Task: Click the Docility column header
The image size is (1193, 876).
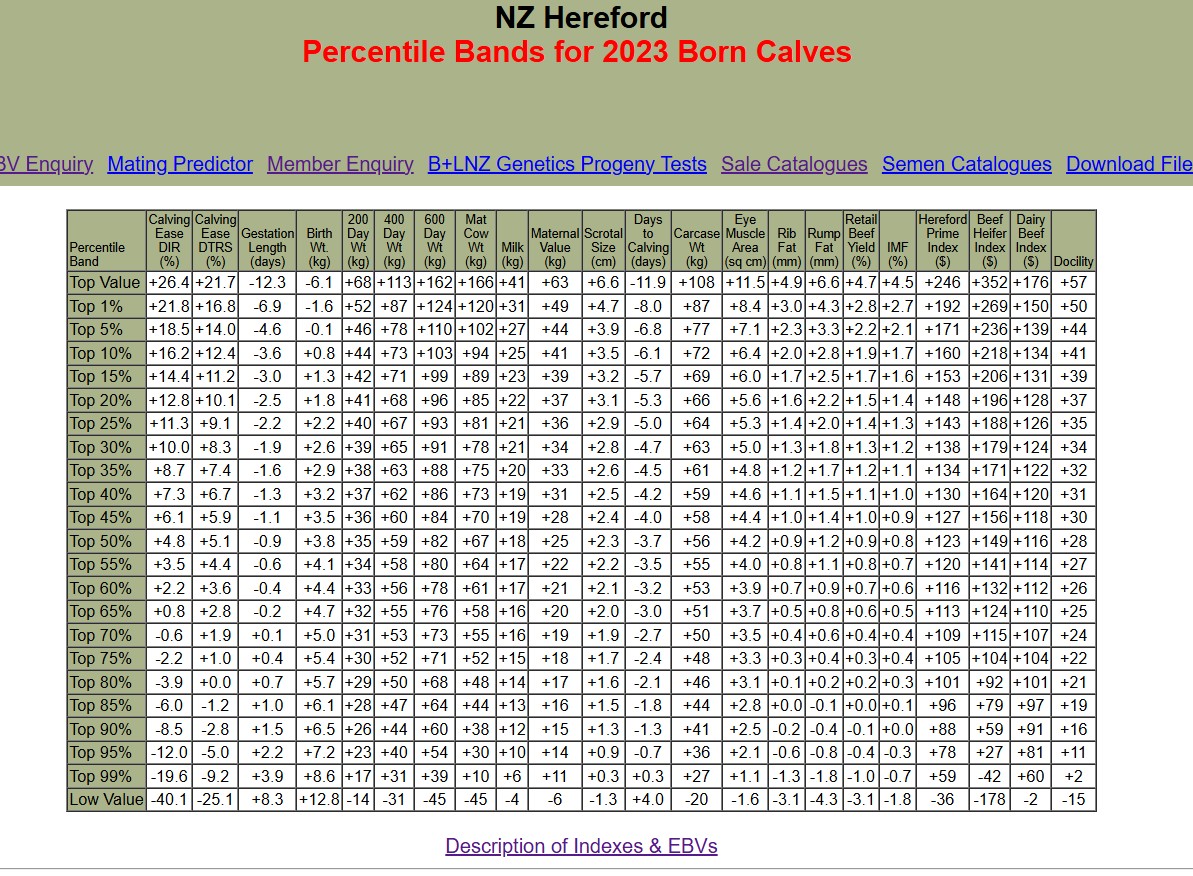Action: point(1074,241)
